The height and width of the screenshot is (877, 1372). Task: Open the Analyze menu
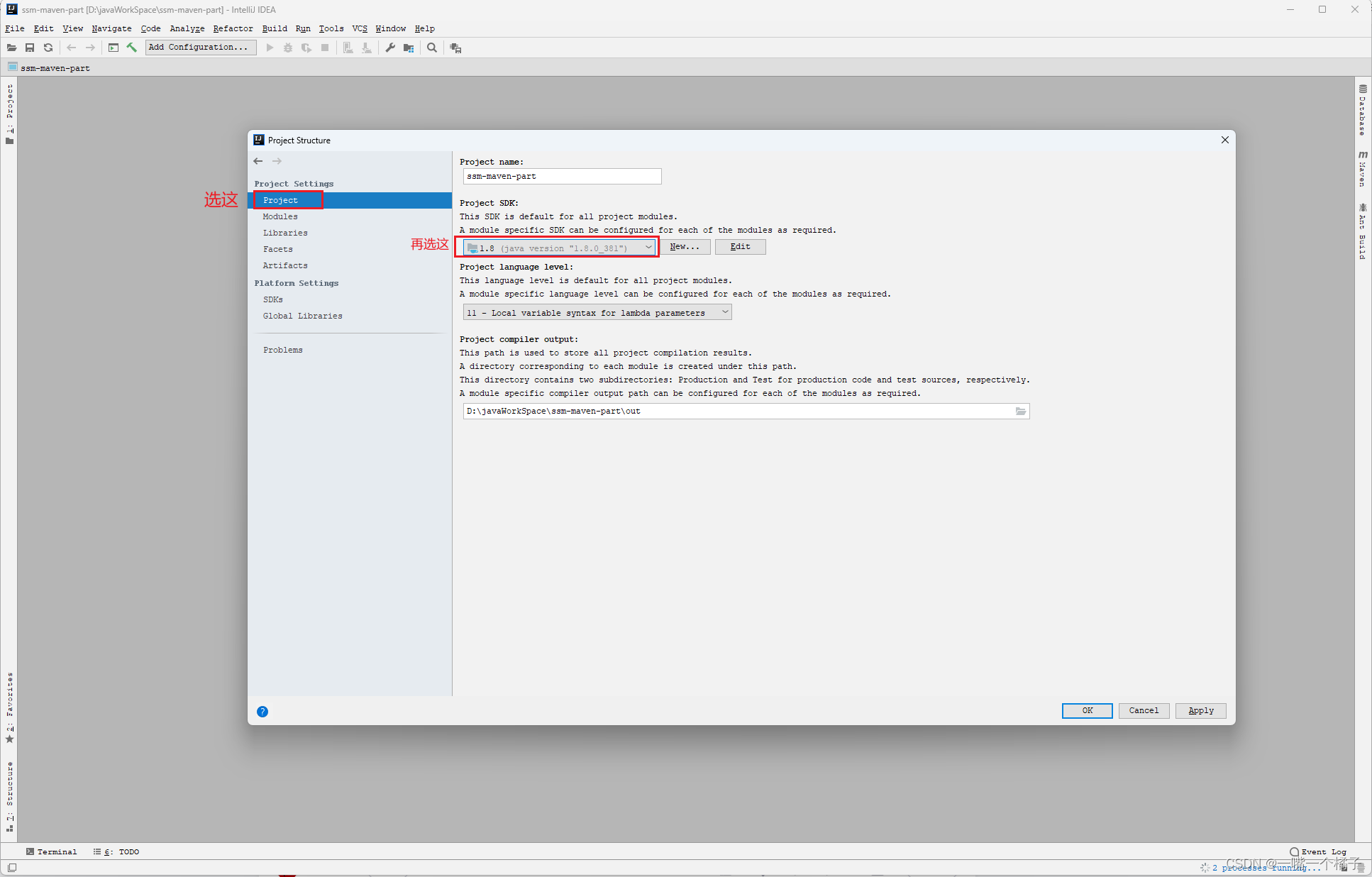point(187,28)
